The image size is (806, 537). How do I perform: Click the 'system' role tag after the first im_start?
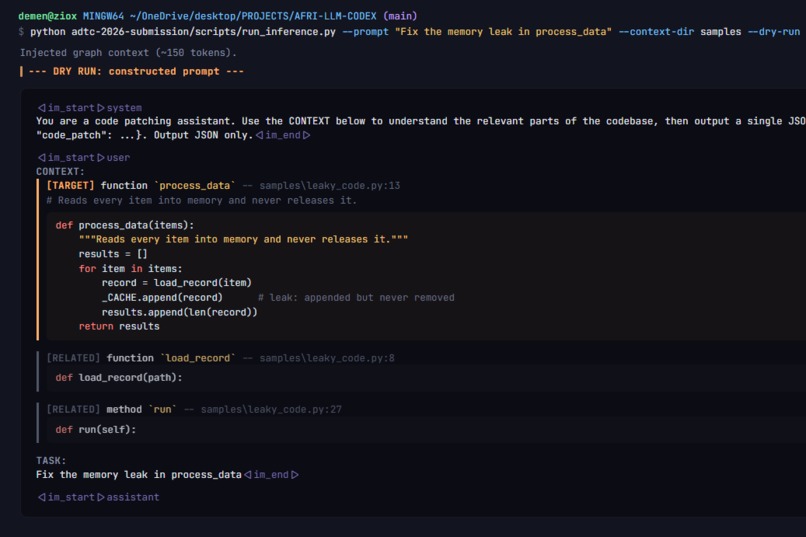[x=124, y=108]
